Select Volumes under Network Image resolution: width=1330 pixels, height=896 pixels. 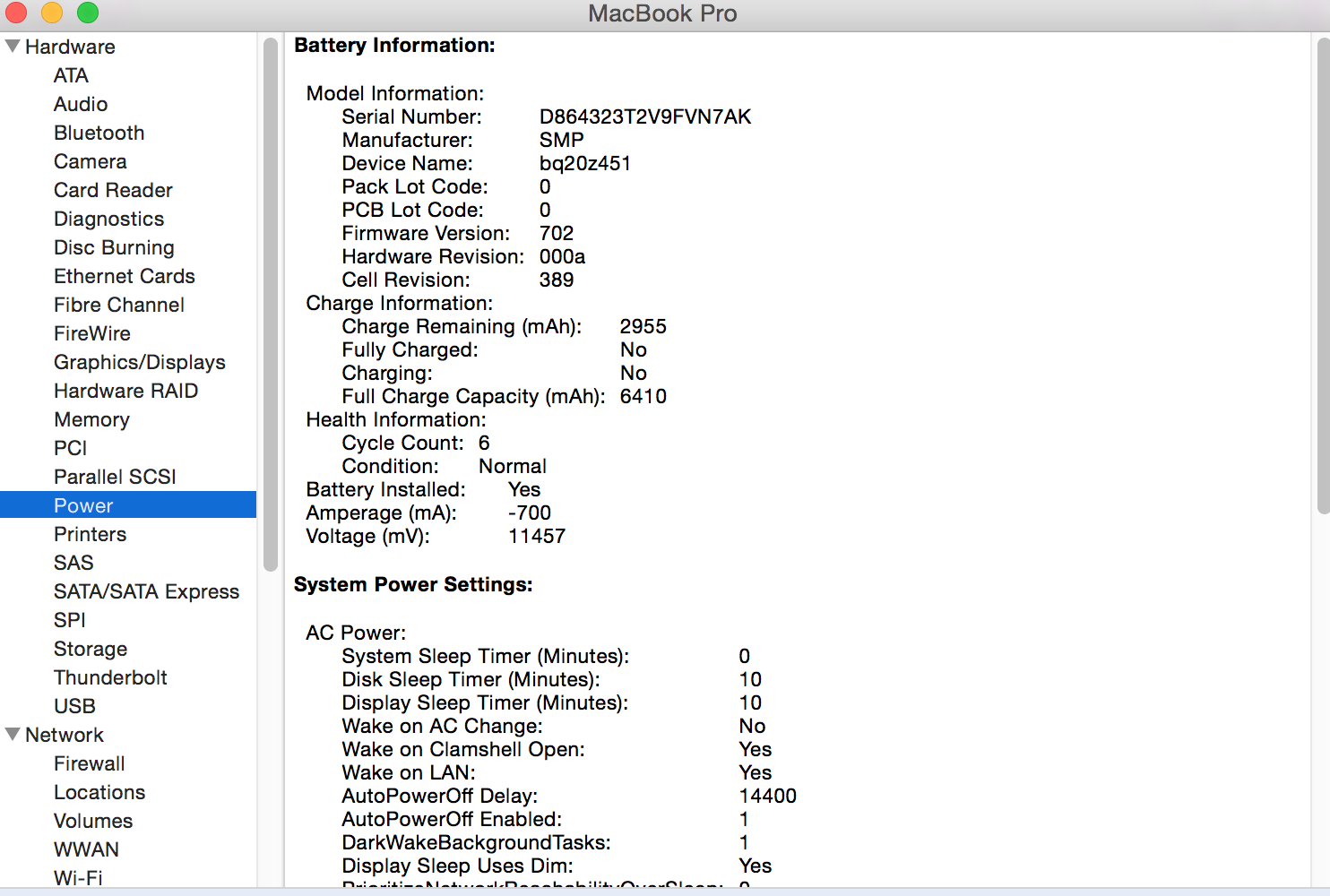[93, 821]
